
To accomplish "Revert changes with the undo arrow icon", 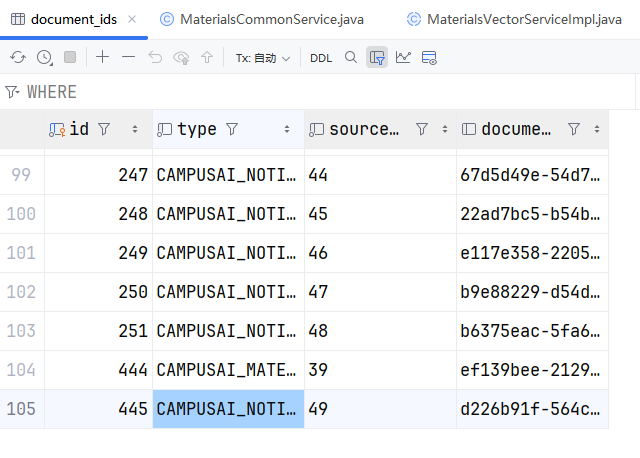I will pyautogui.click(x=155, y=58).
